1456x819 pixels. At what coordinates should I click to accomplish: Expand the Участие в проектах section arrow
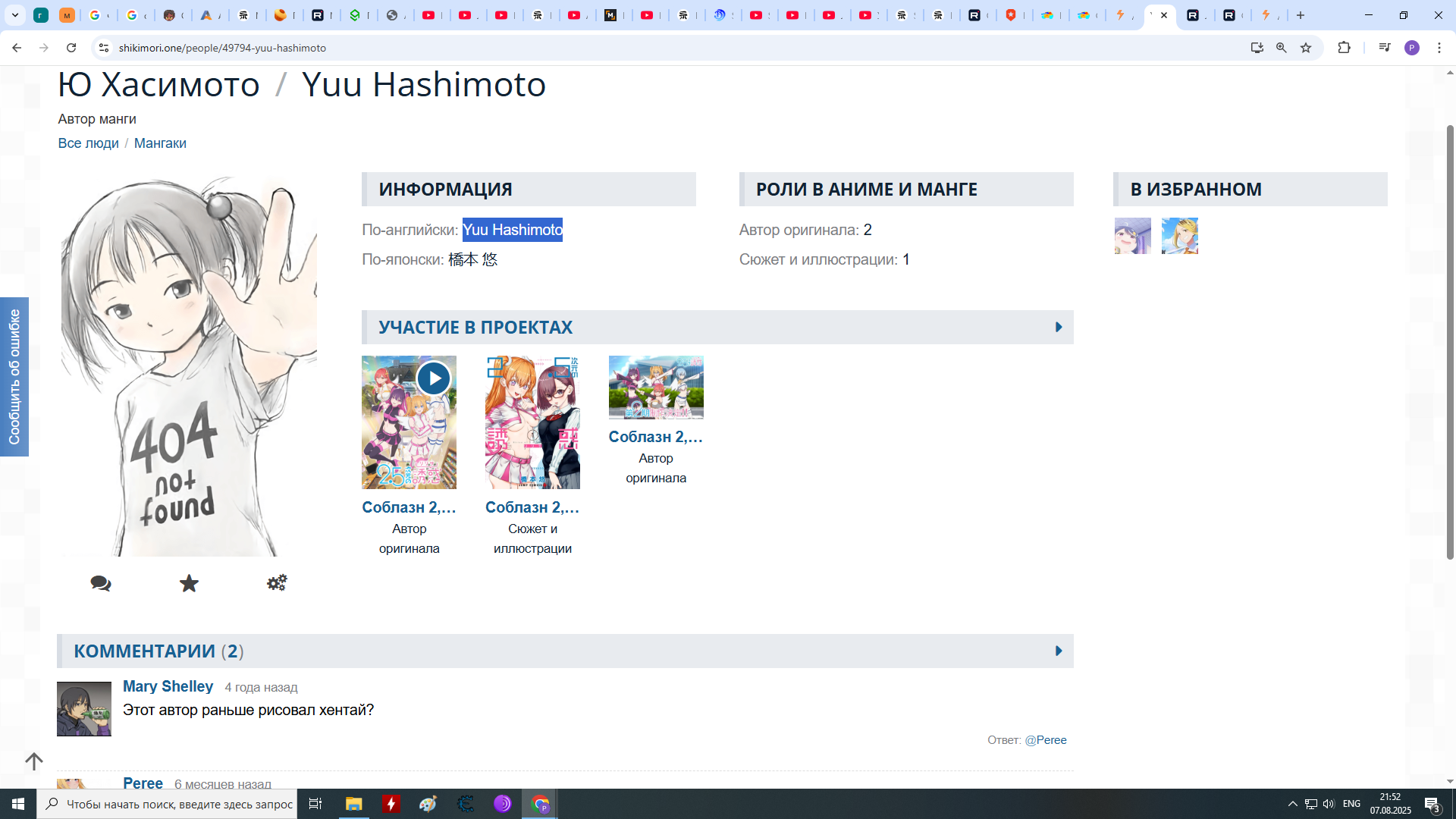point(1059,328)
